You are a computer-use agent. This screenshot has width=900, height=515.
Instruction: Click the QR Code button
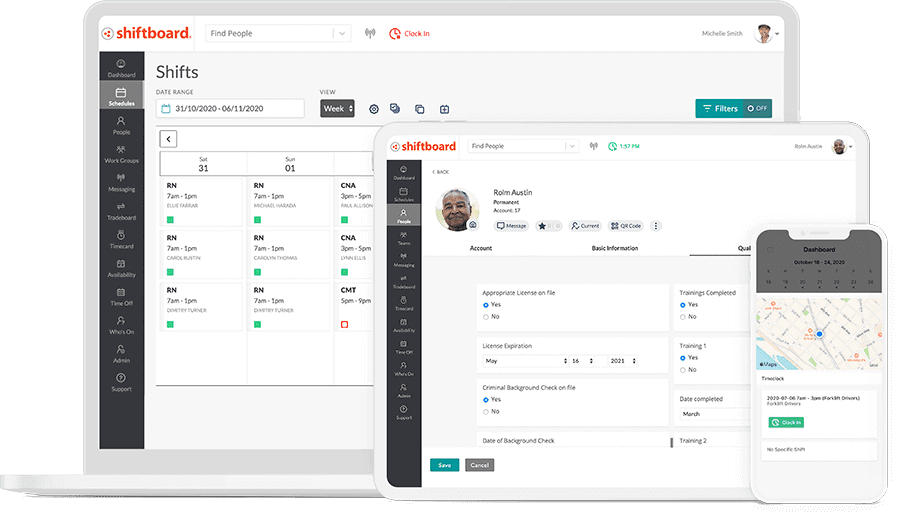tap(626, 226)
